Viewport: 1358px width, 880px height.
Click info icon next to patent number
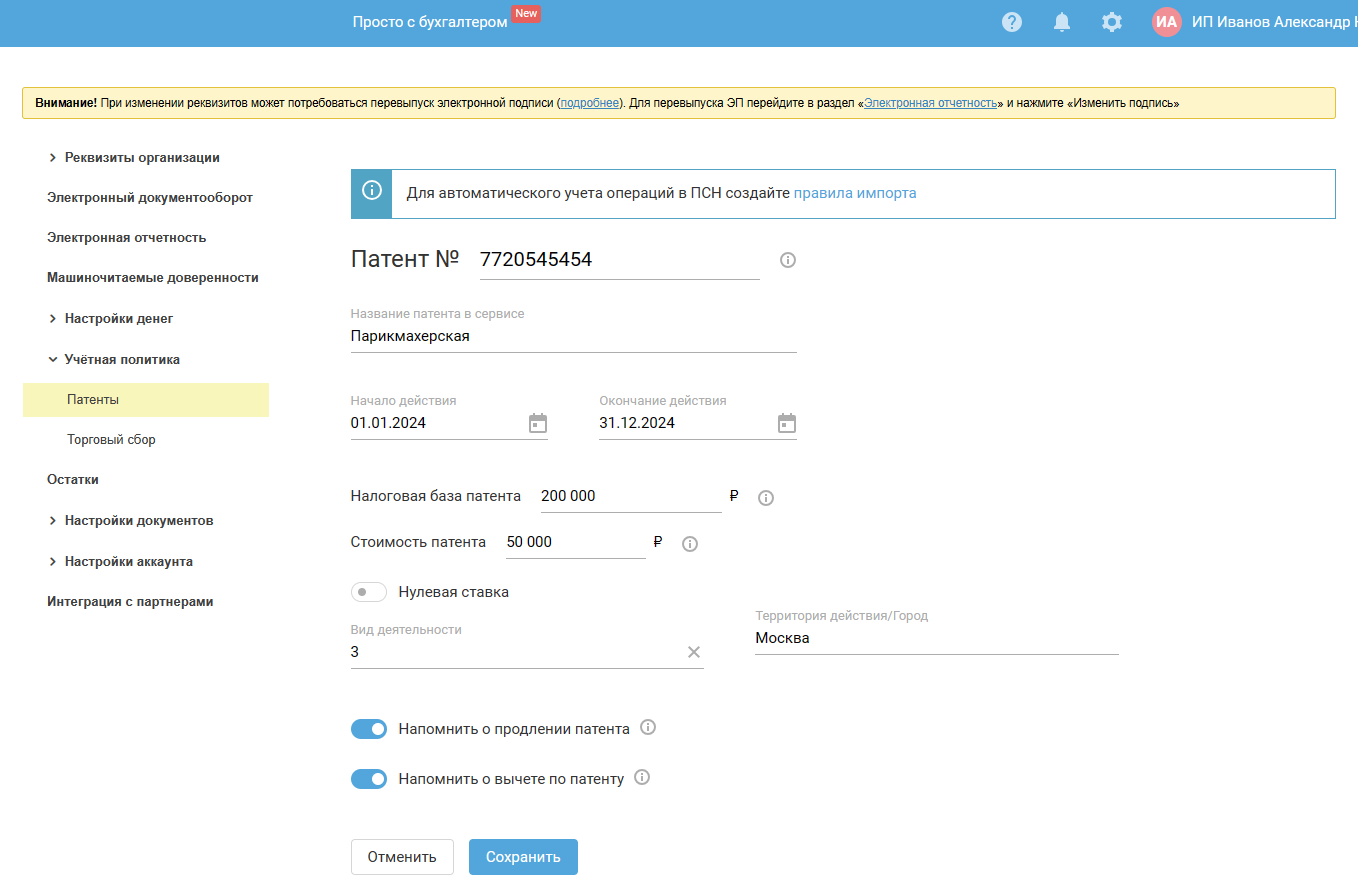pyautogui.click(x=788, y=260)
